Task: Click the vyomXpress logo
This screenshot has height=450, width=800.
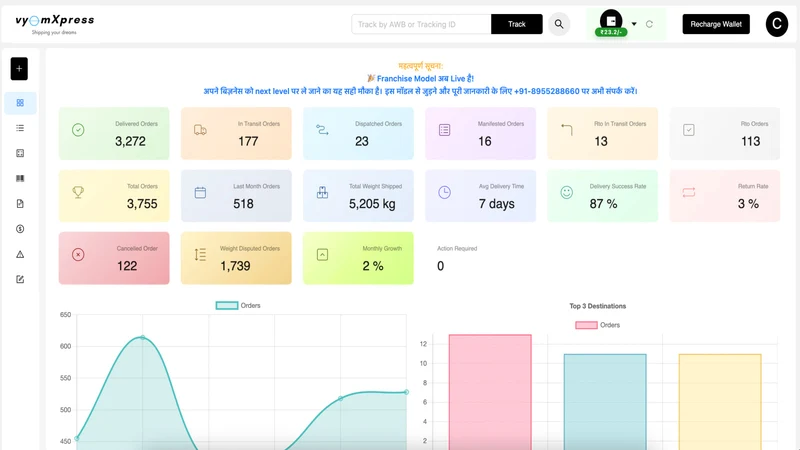Action: coord(55,23)
